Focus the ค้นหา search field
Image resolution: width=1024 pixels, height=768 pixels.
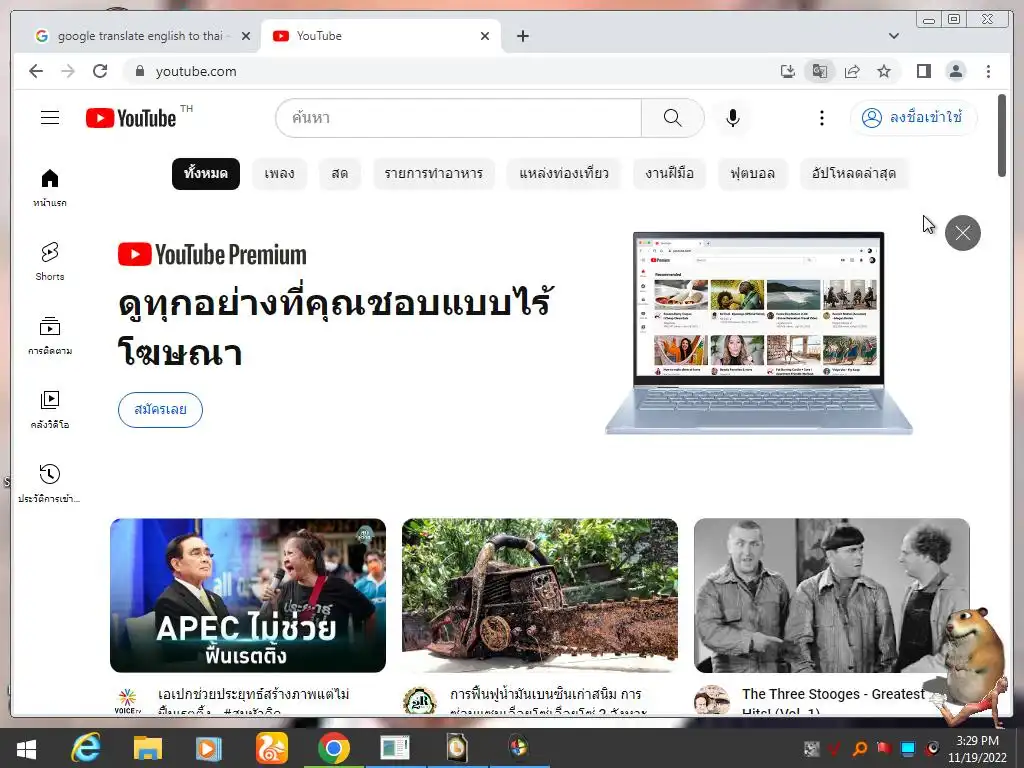[x=458, y=118]
